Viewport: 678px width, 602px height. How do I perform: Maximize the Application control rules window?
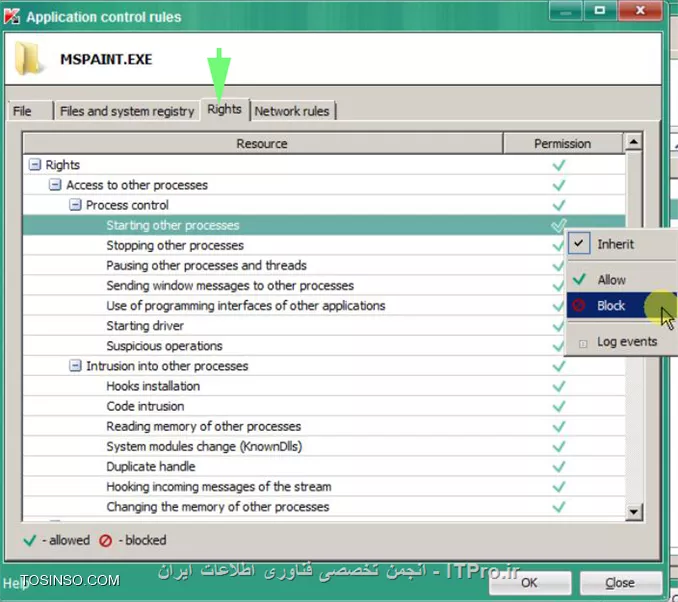(x=600, y=10)
